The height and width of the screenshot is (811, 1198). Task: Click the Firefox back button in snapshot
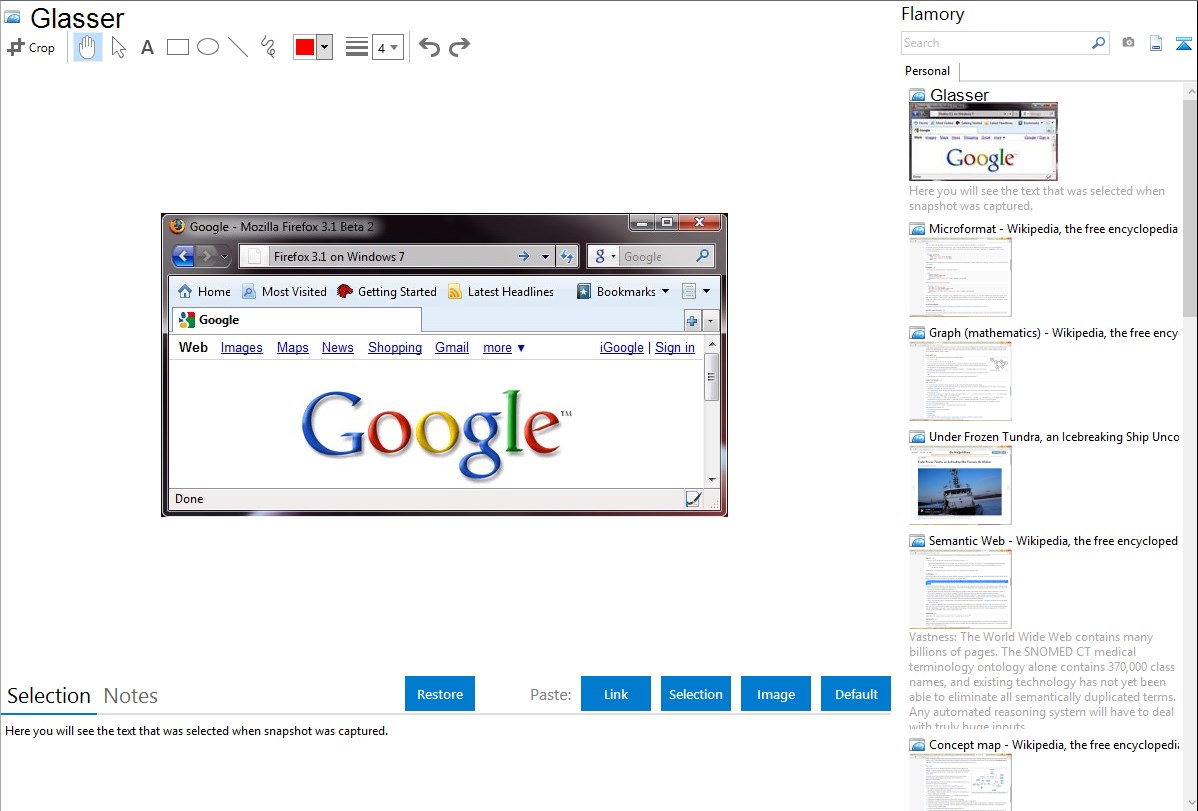183,256
